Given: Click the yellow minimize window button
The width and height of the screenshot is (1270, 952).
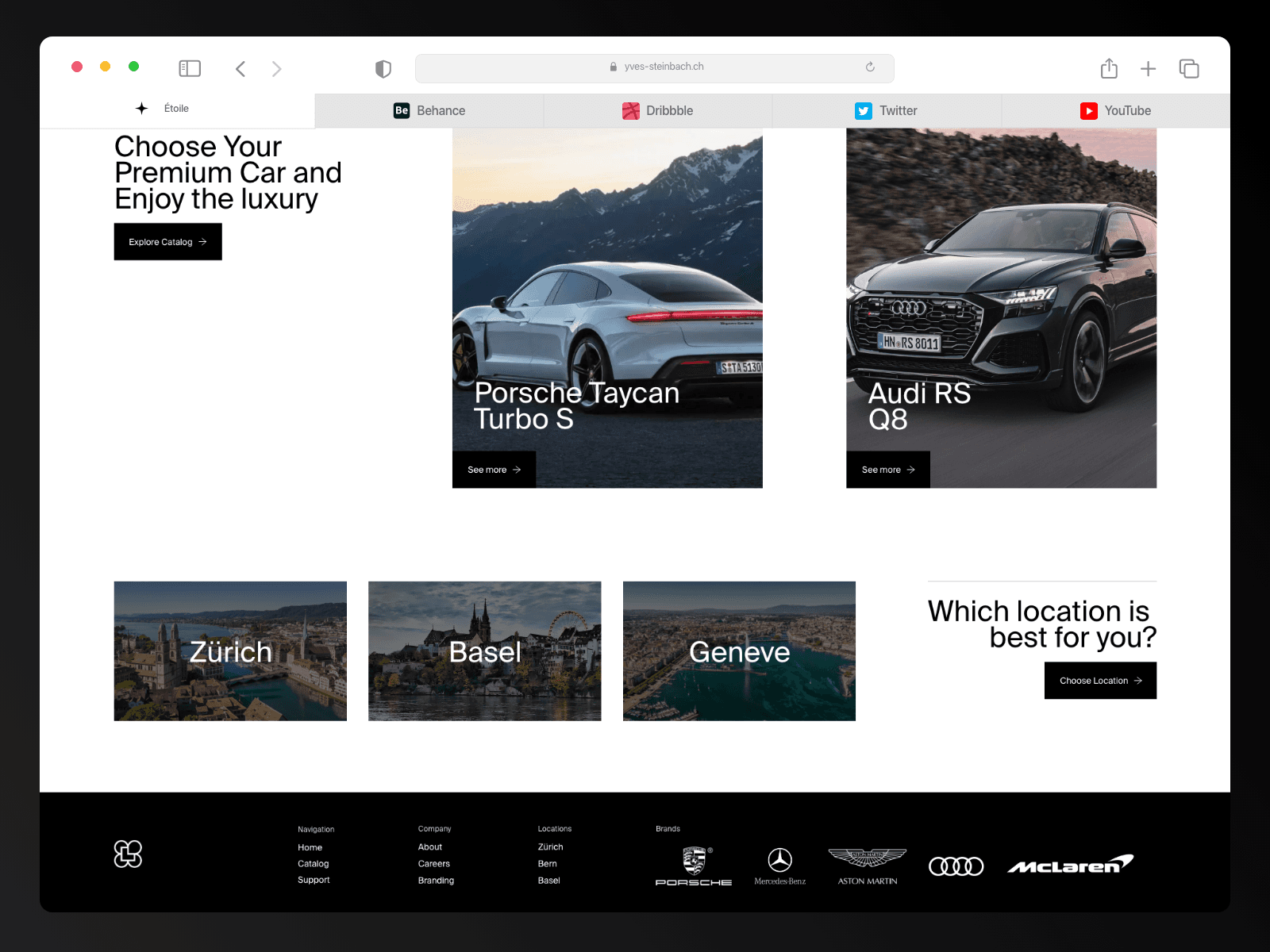Looking at the screenshot, I should pos(106,67).
